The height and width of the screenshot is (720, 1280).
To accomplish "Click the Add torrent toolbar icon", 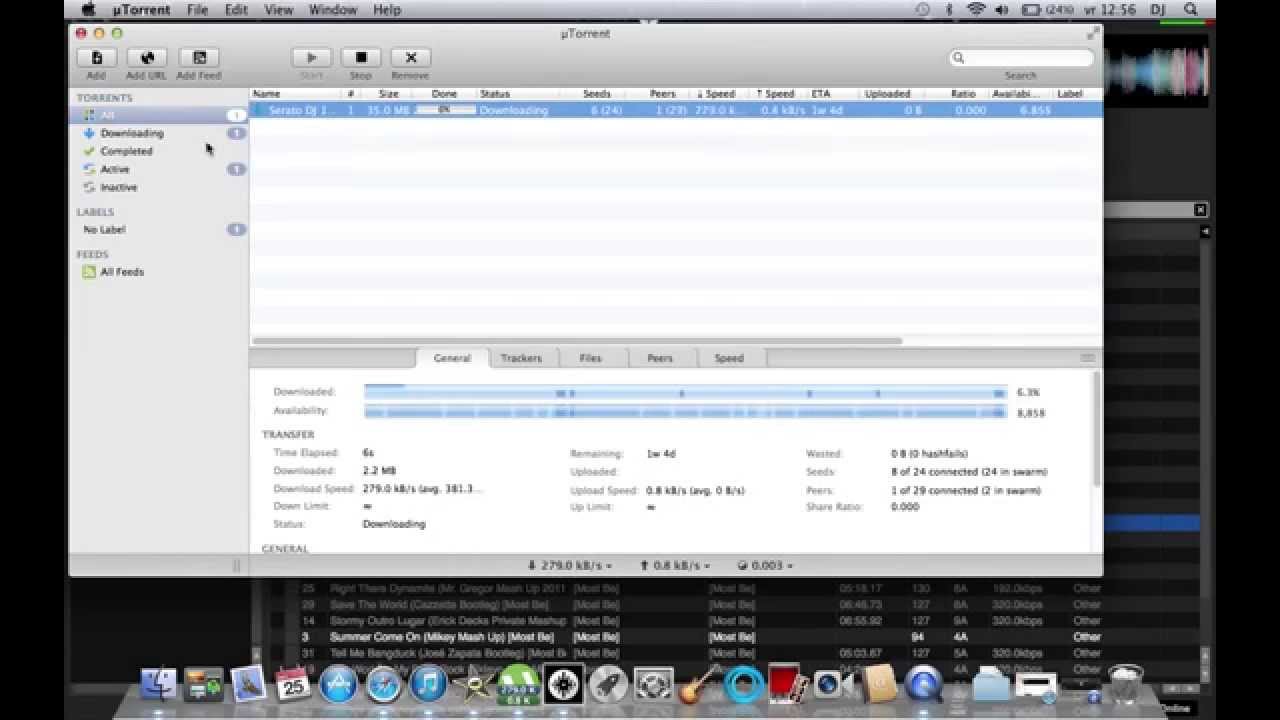I will (96, 58).
